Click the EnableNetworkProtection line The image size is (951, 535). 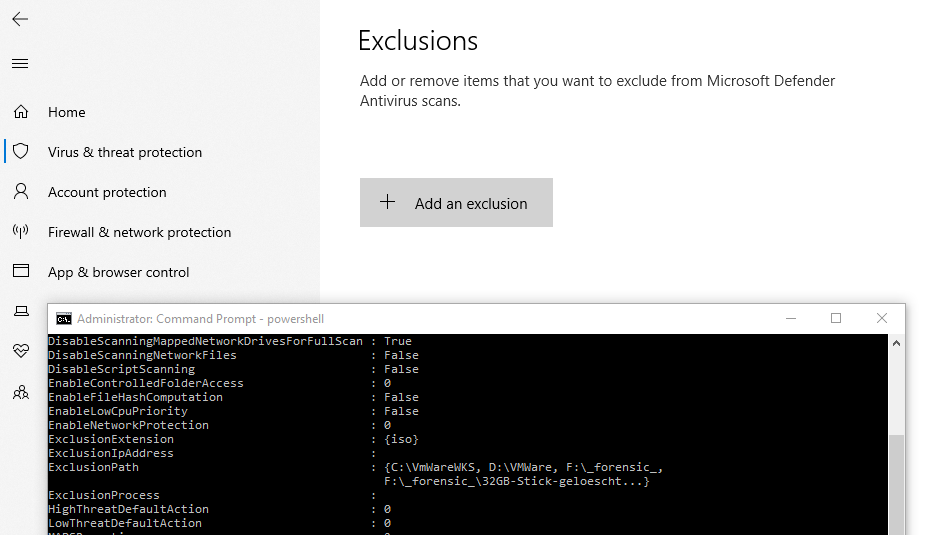click(220, 425)
